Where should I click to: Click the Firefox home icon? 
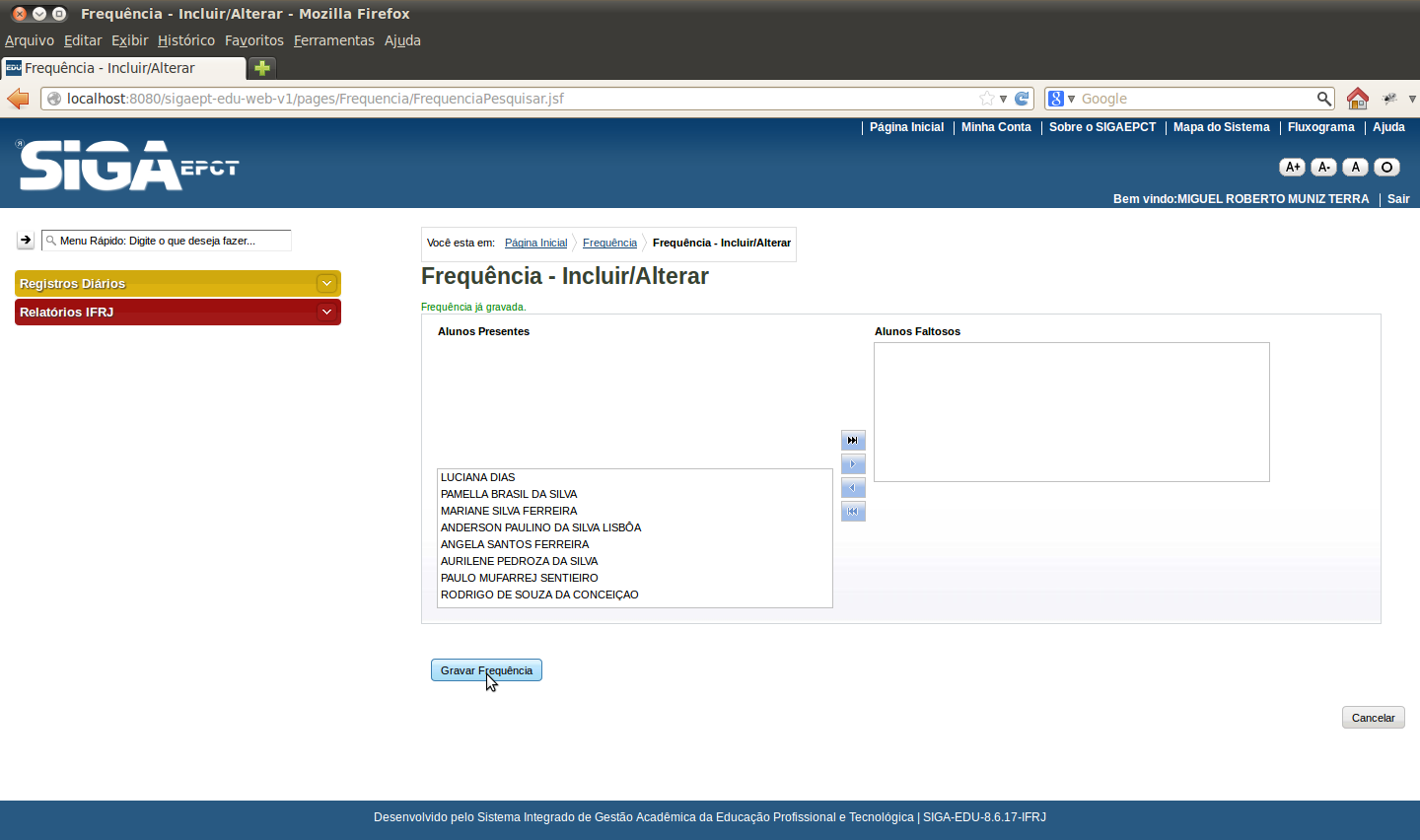[1358, 99]
